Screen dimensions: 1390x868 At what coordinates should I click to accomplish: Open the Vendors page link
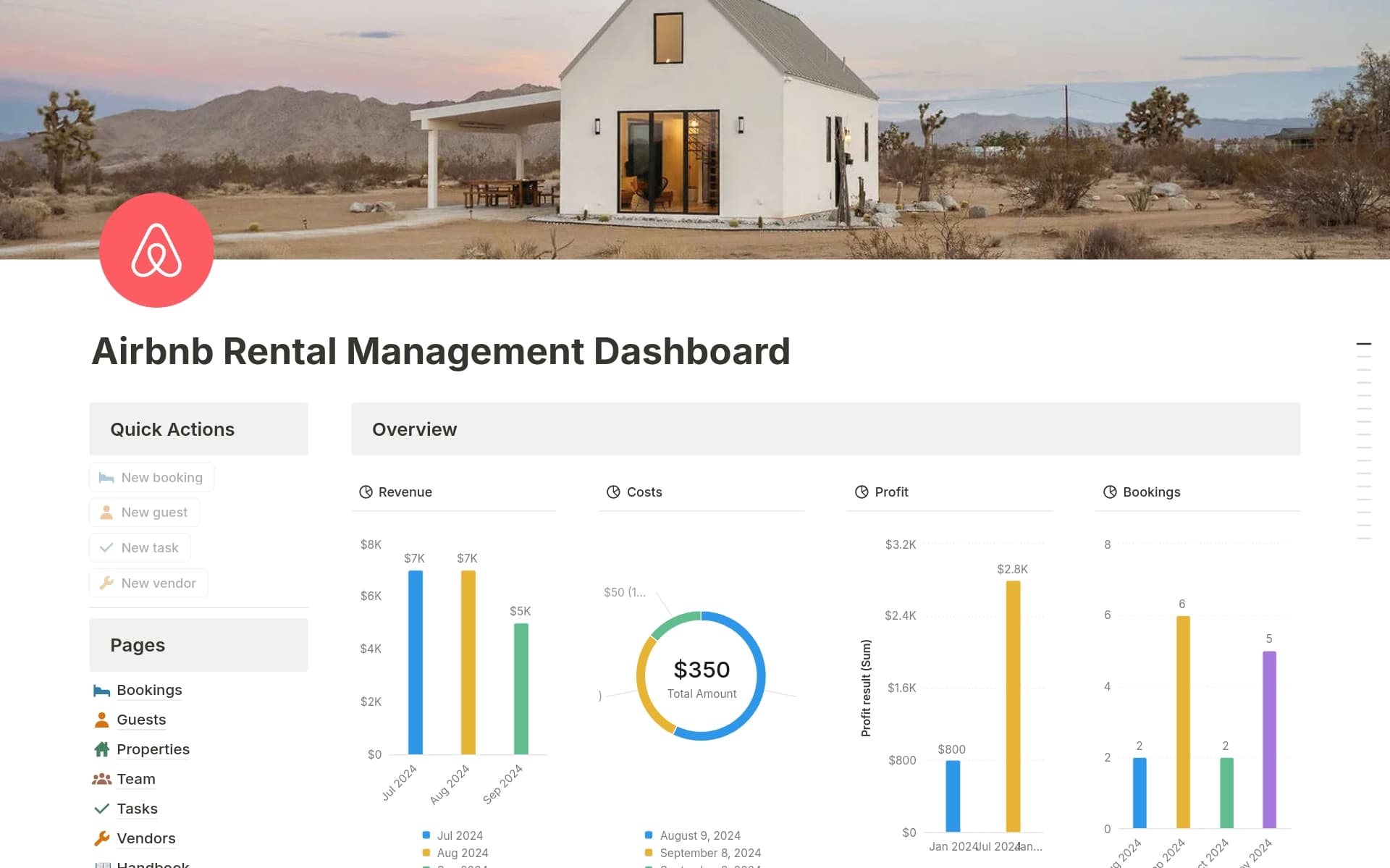(146, 839)
